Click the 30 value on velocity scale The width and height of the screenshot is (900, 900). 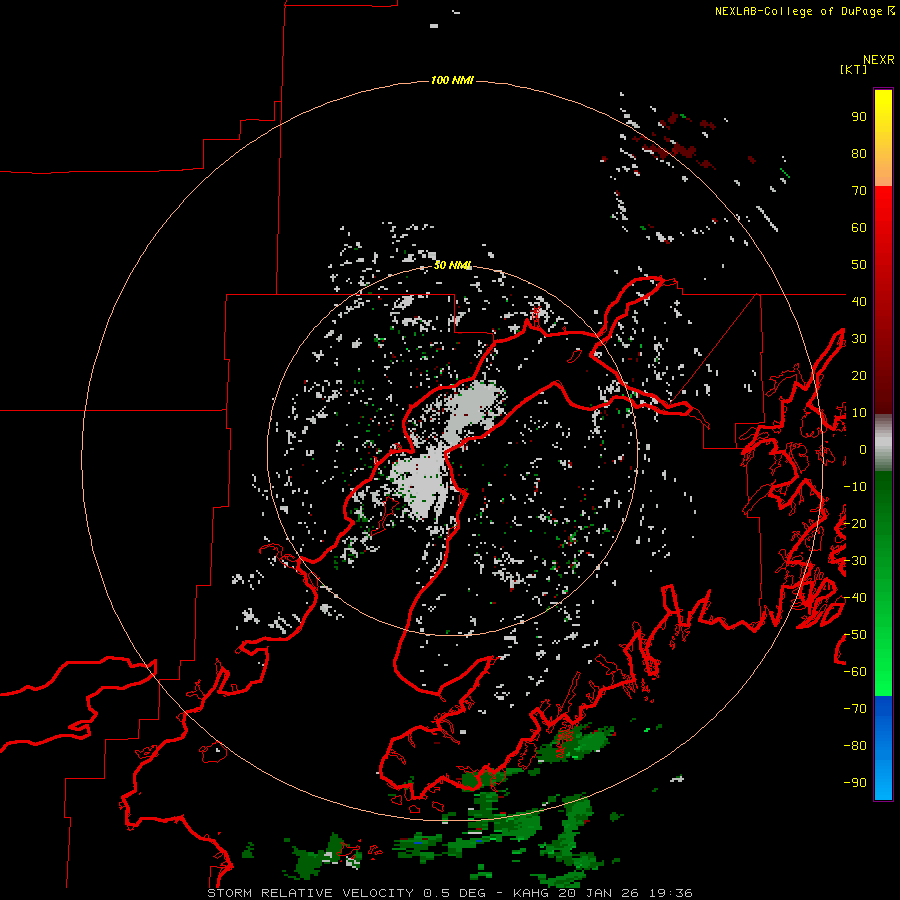click(859, 339)
